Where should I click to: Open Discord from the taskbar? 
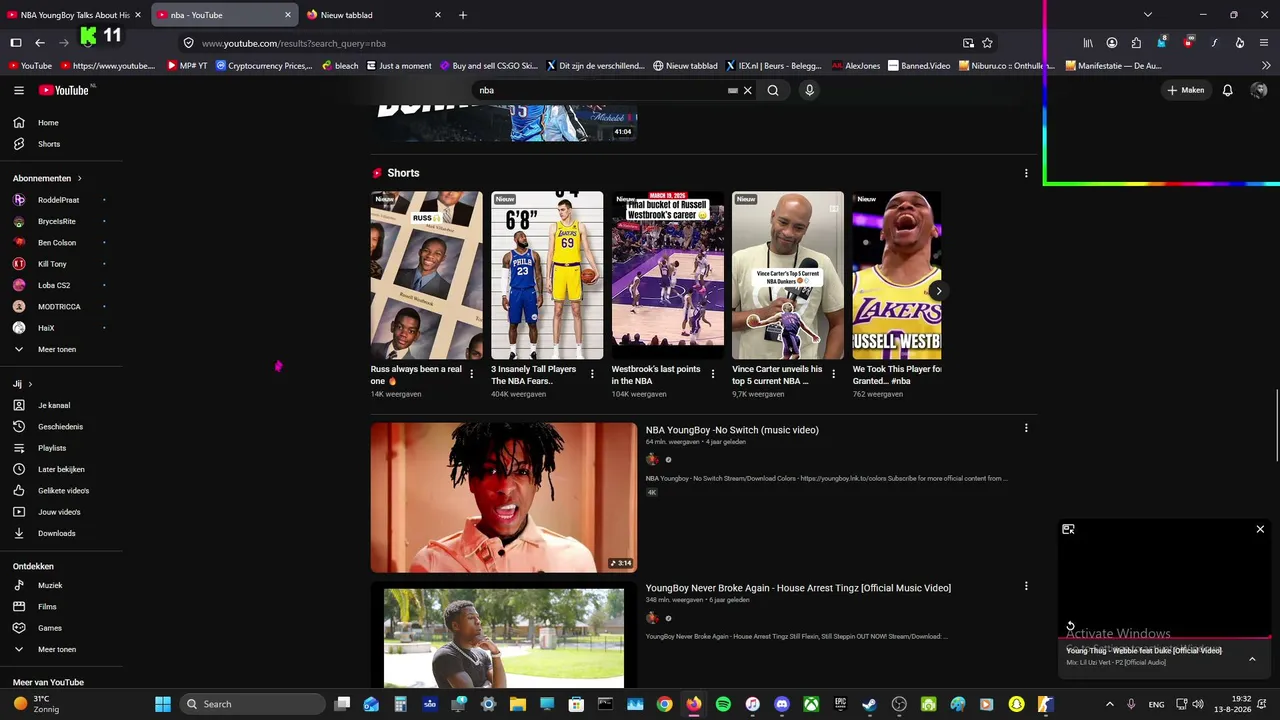[x=782, y=704]
